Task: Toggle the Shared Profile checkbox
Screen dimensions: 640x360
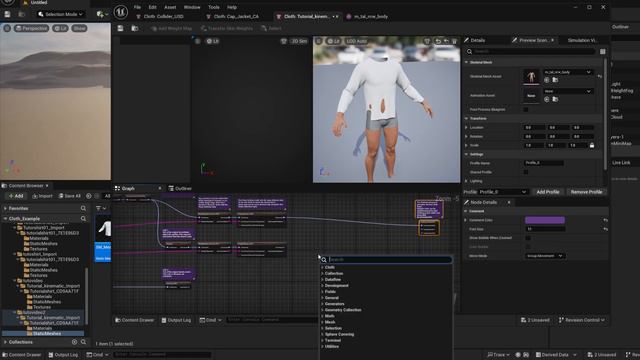Action: [526, 172]
